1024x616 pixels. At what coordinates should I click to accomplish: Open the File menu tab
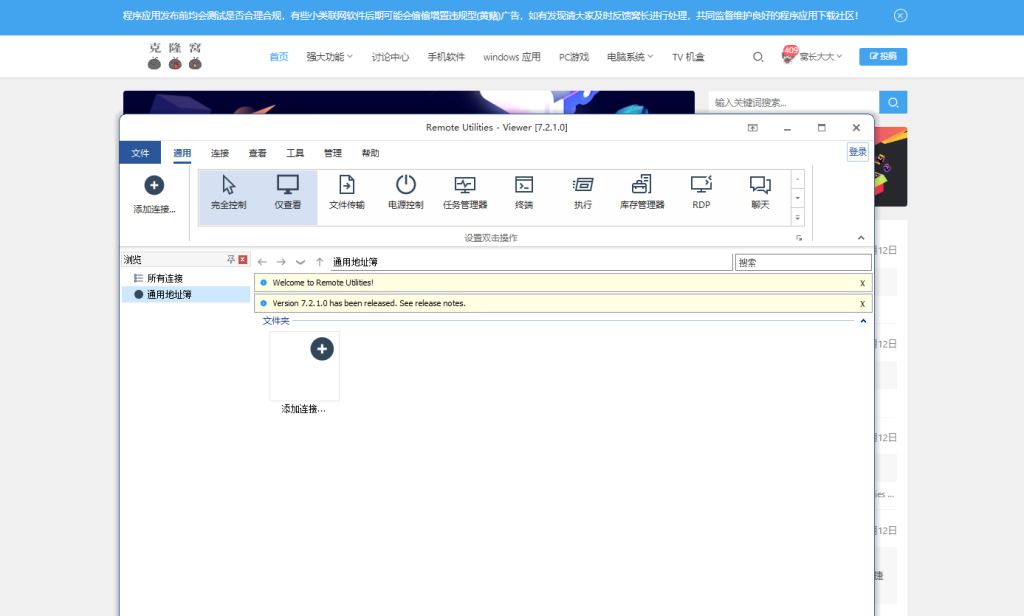[140, 153]
